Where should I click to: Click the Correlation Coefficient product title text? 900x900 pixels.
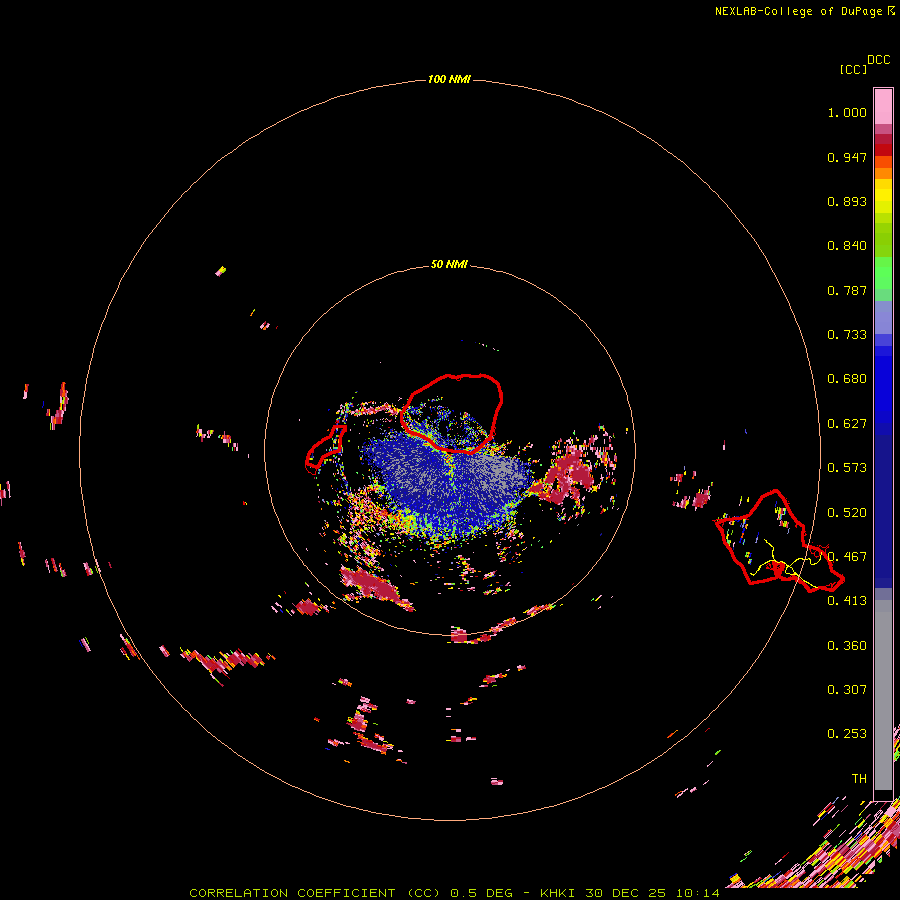(x=315, y=893)
